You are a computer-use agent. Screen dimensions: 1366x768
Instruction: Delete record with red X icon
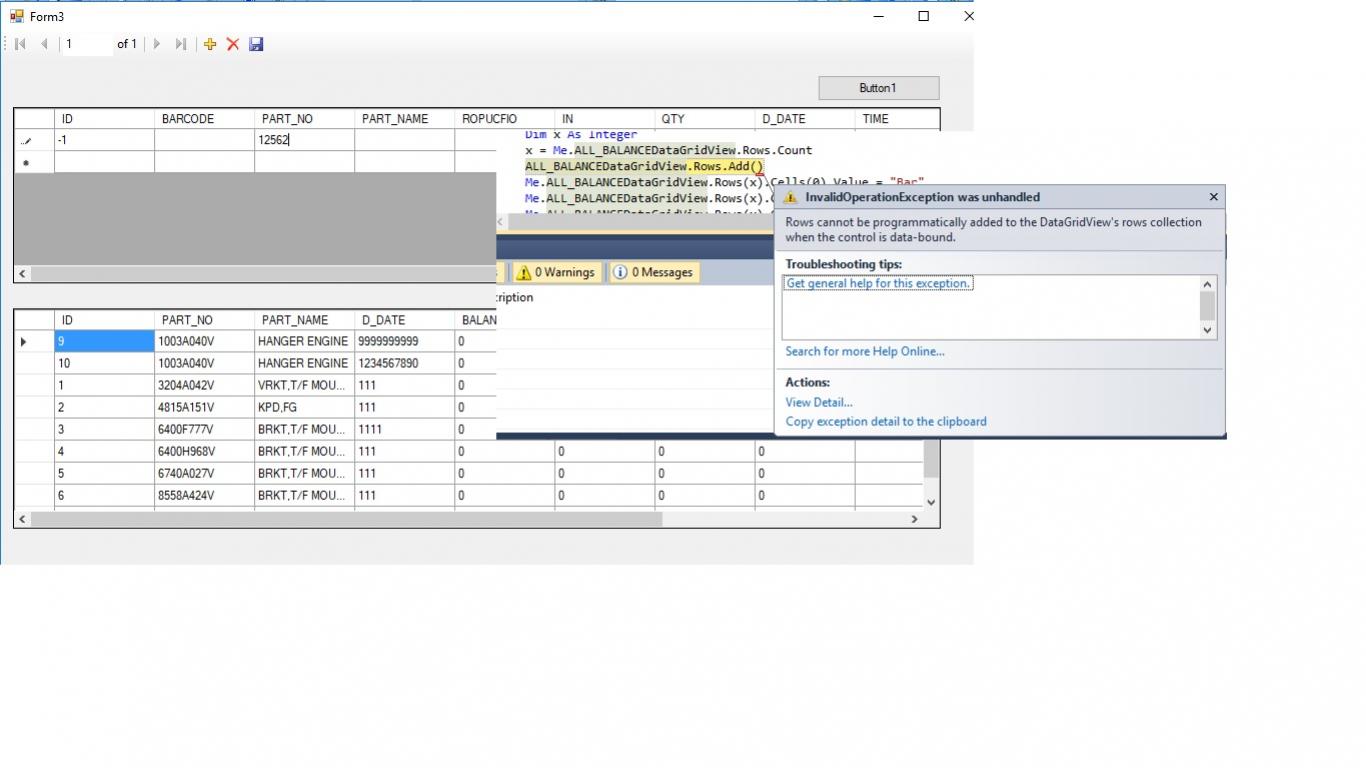point(233,44)
